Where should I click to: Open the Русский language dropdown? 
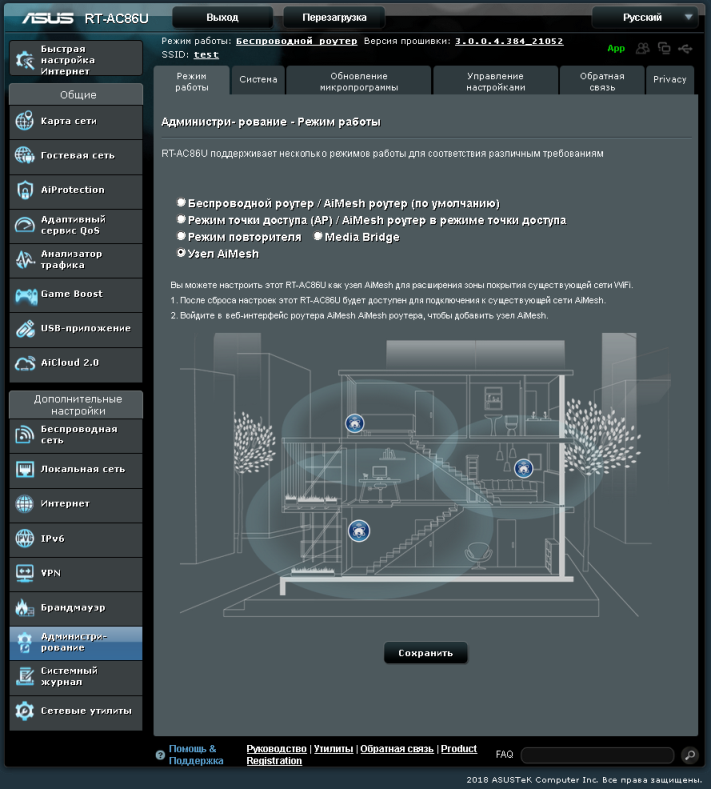point(645,18)
